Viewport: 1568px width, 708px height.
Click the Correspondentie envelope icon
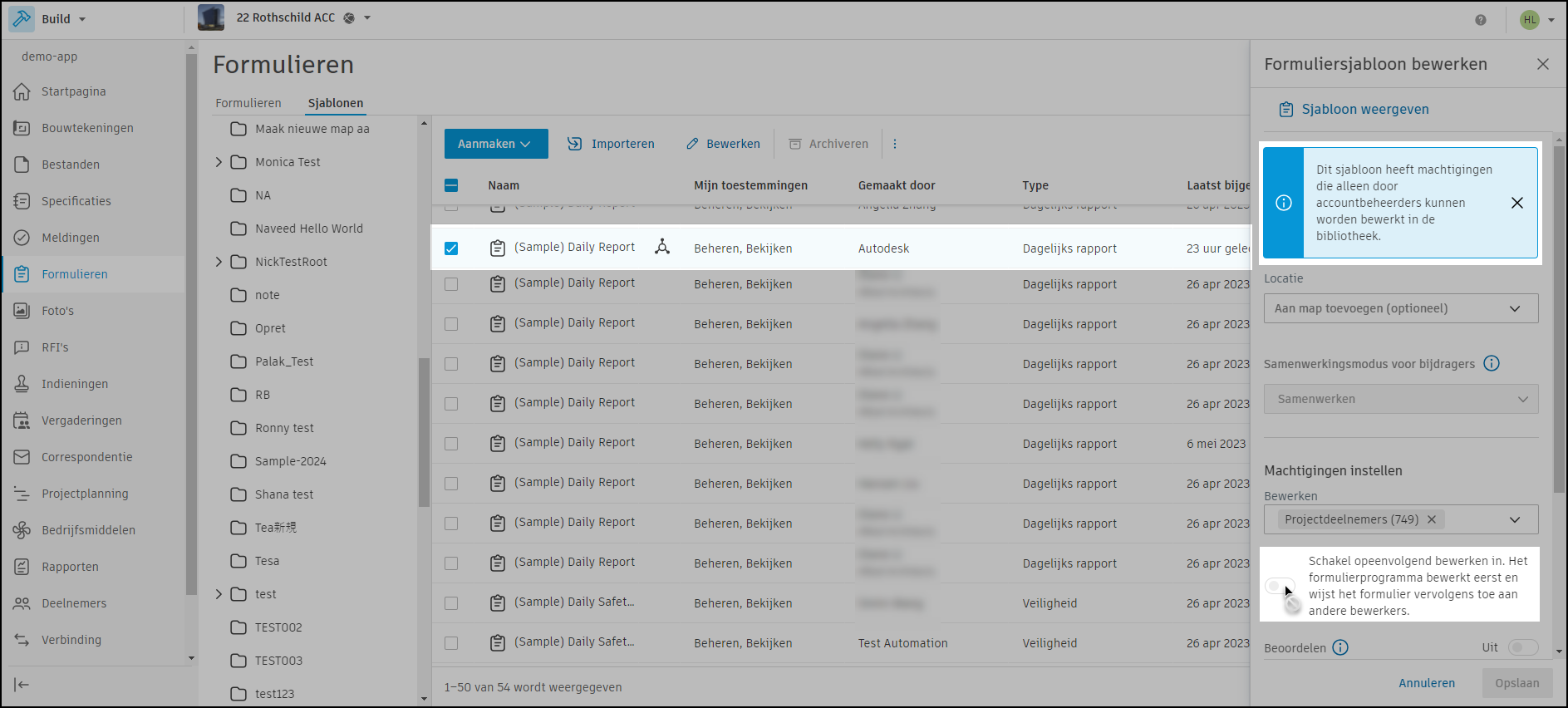tap(22, 457)
